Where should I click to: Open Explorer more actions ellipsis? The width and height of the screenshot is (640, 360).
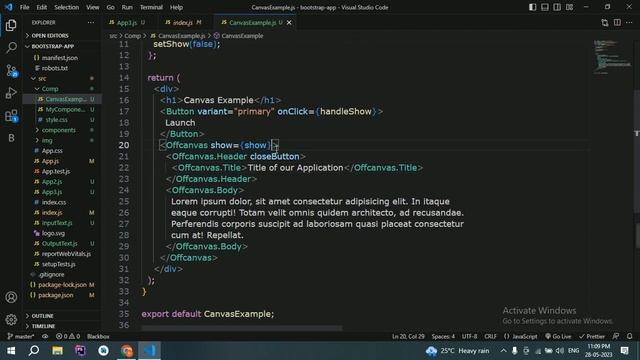91,22
